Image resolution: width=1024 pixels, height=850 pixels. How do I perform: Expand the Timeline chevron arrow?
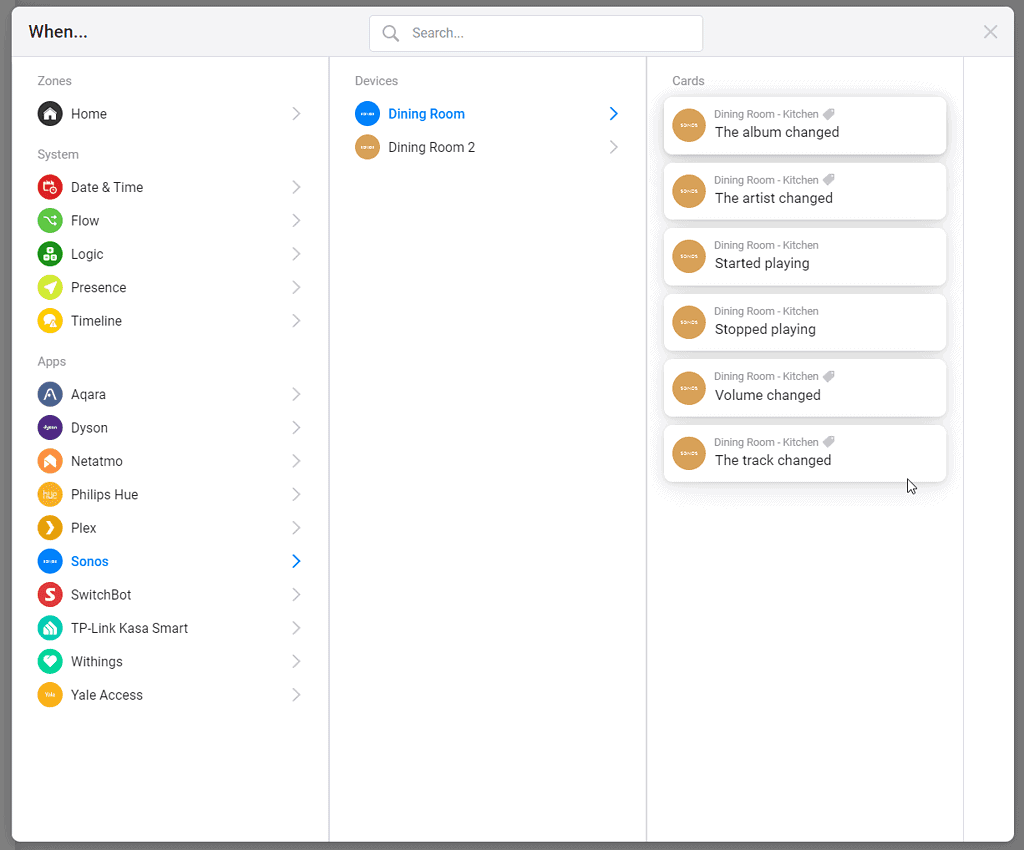click(x=296, y=321)
